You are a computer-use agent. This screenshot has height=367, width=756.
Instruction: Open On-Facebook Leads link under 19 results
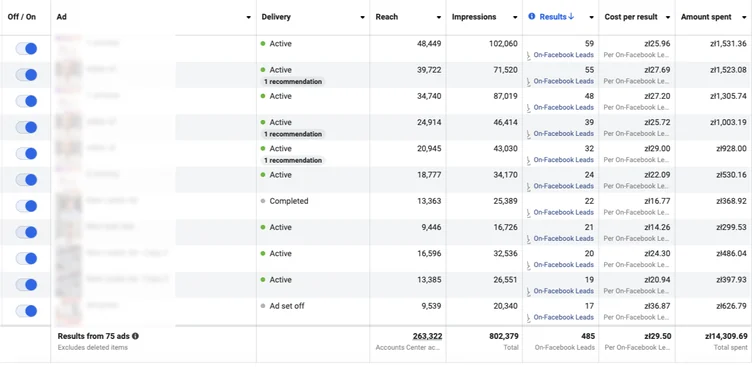pos(564,291)
